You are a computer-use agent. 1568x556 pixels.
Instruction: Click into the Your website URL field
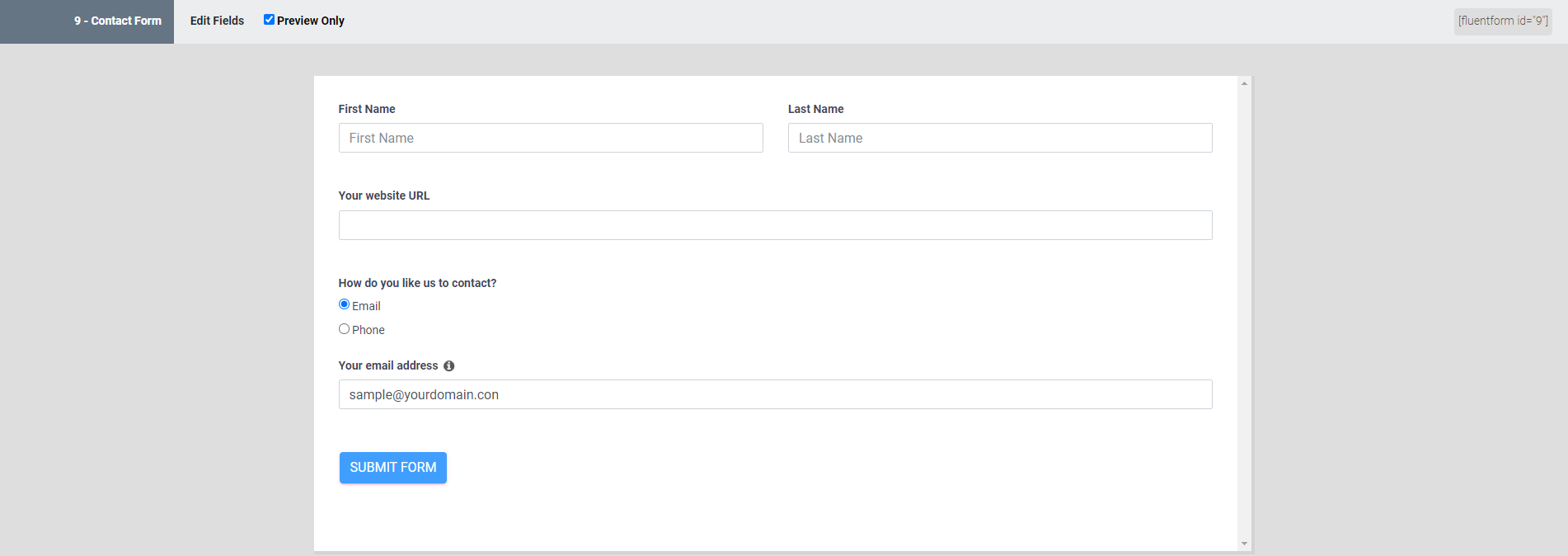(775, 225)
